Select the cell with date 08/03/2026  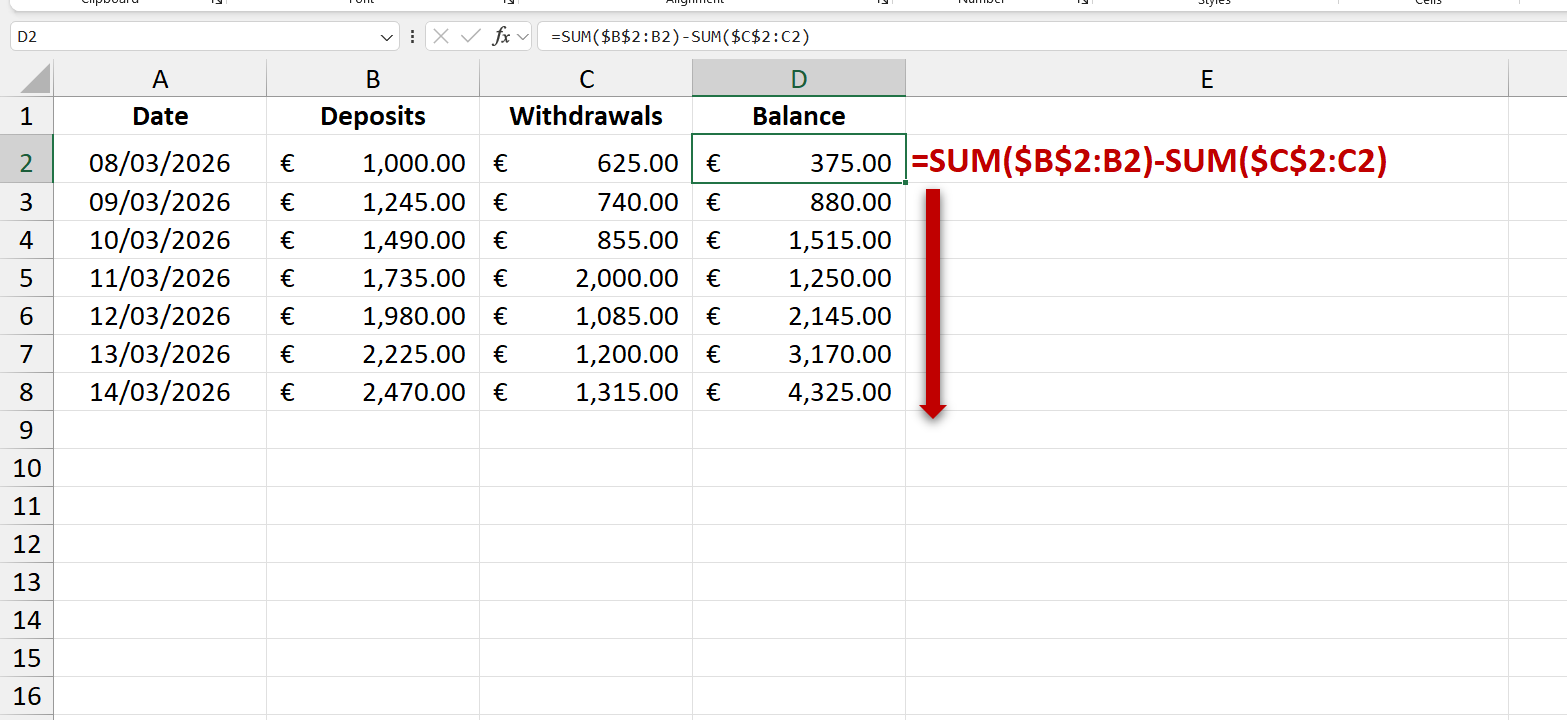tap(160, 159)
